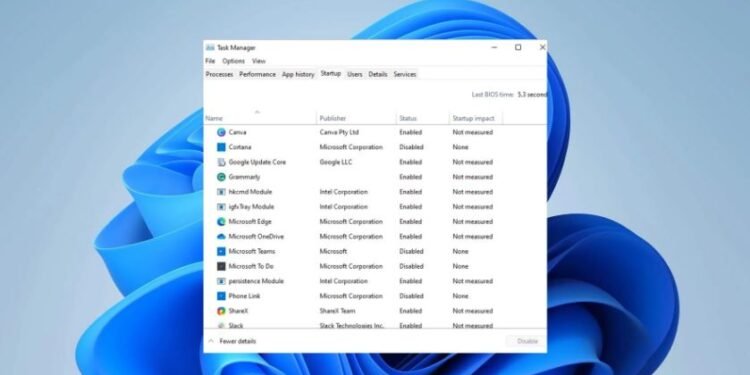Viewport: 750px width, 375px height.
Task: Click the Last BIOS time value
Action: (x=532, y=95)
